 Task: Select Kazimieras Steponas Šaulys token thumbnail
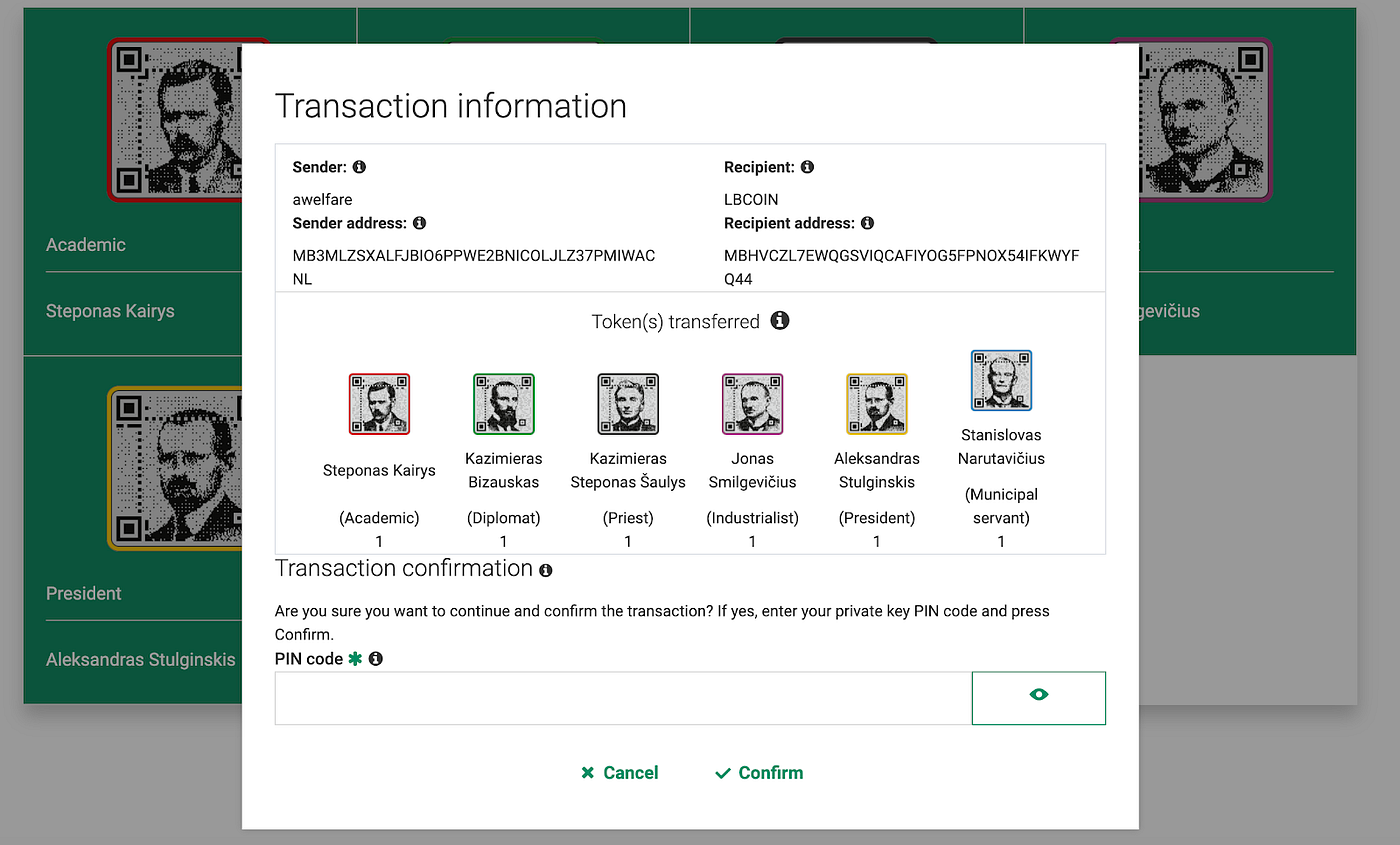pyautogui.click(x=628, y=404)
